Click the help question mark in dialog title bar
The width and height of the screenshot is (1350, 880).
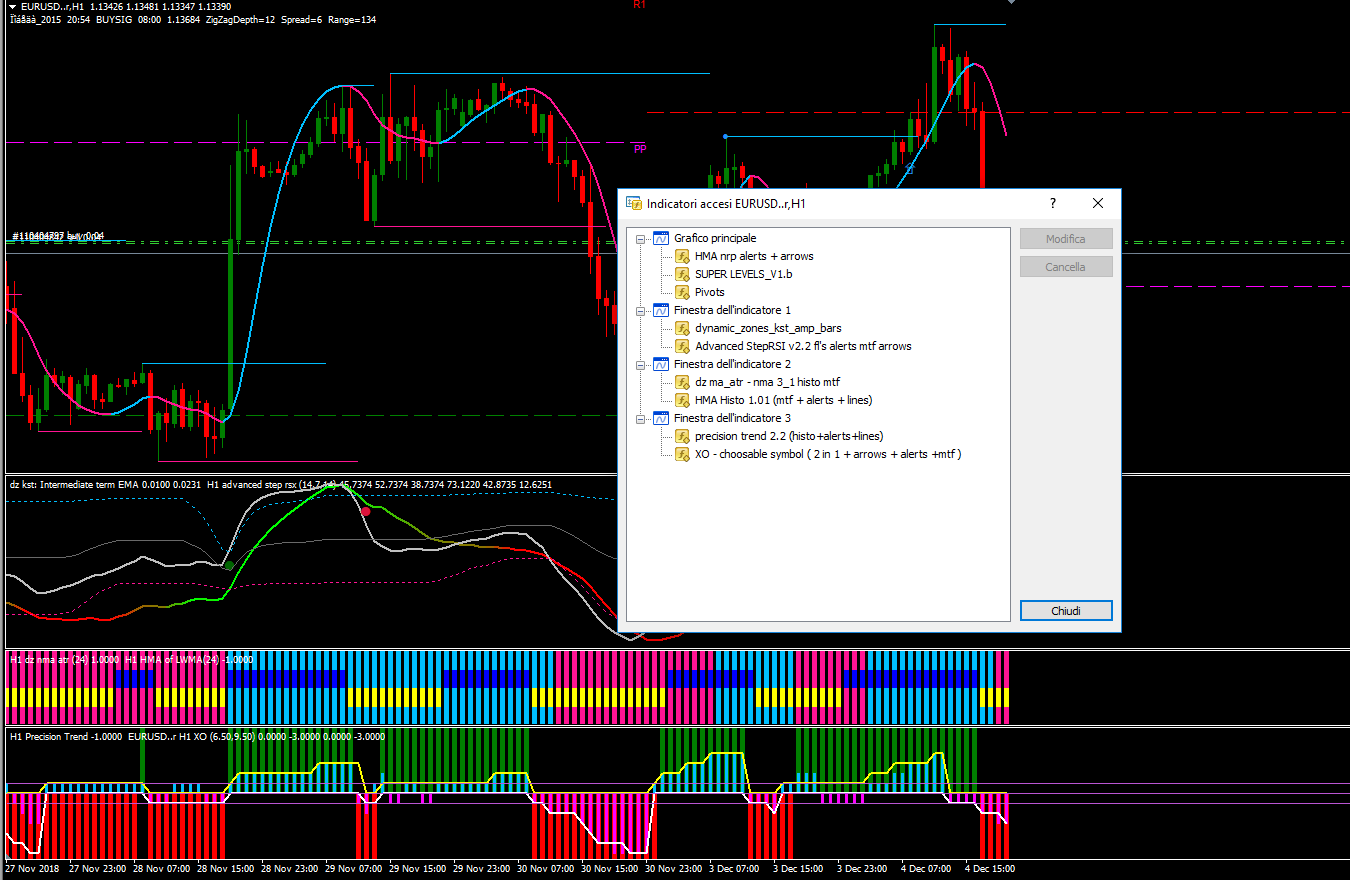pyautogui.click(x=1052, y=203)
